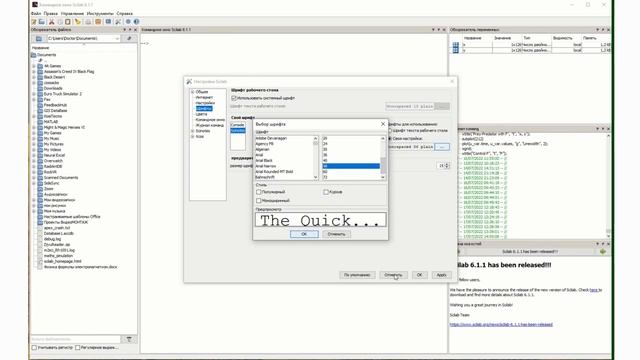Enable the 'Моноширинный' checkbox
Screen dimensions: 640x360
coord(259,201)
